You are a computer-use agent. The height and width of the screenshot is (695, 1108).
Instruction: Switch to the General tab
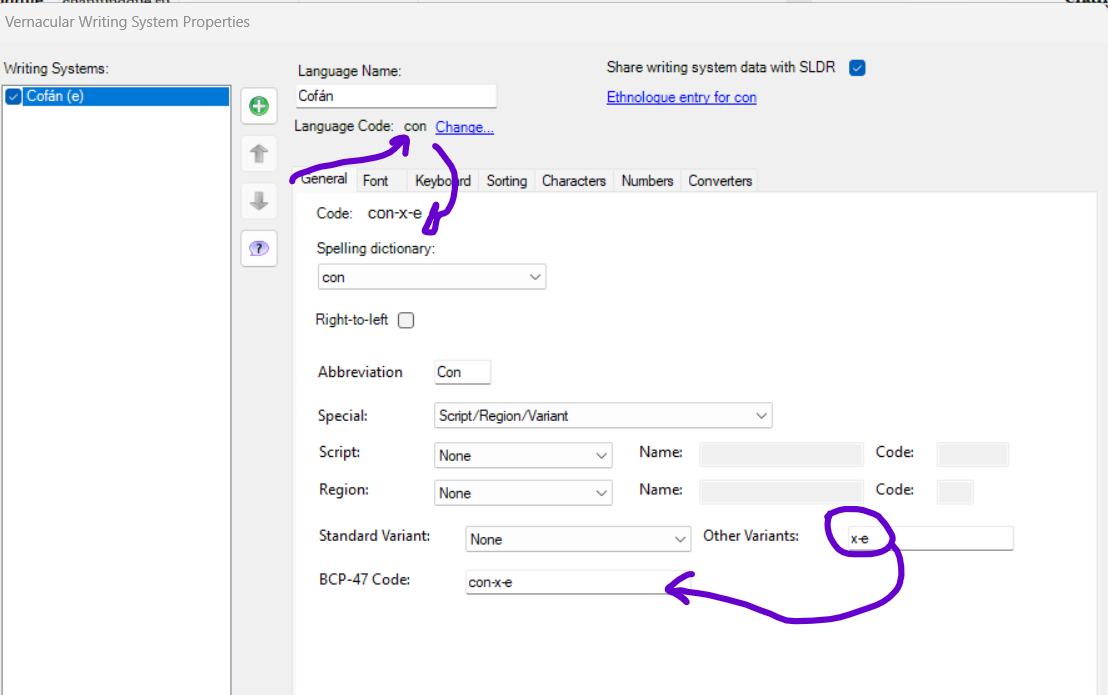coord(324,179)
